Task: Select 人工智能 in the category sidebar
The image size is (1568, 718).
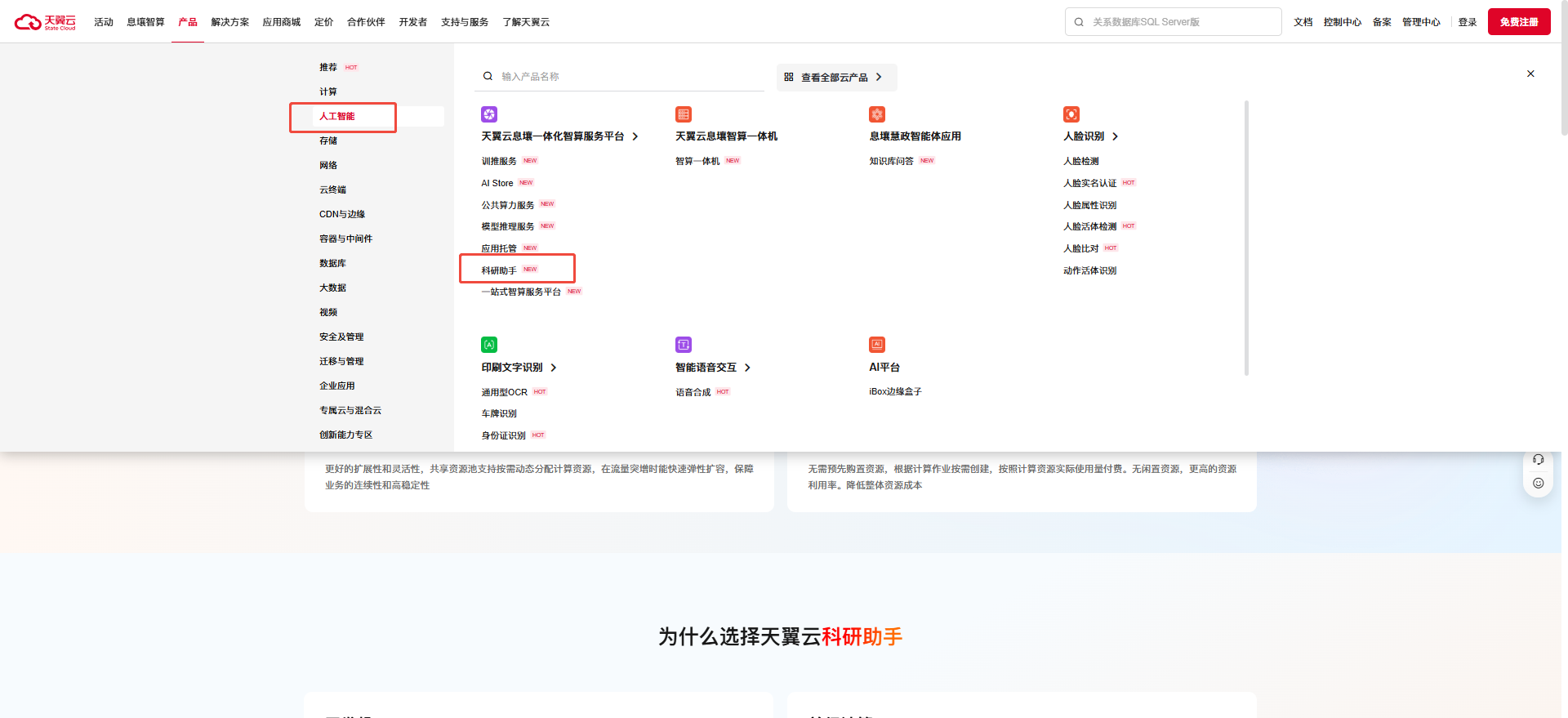Action: click(337, 117)
